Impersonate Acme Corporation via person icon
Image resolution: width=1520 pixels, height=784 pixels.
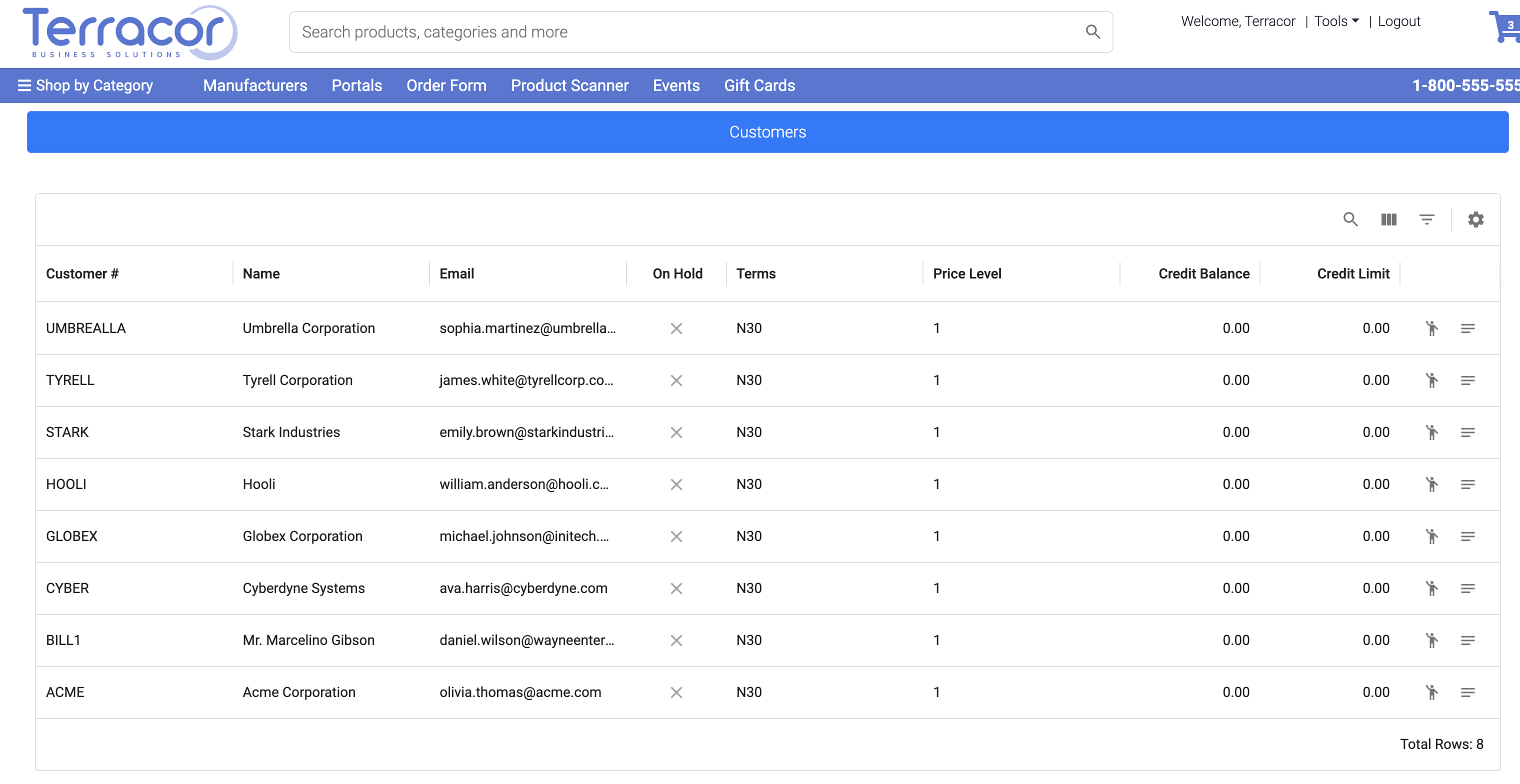click(x=1431, y=691)
